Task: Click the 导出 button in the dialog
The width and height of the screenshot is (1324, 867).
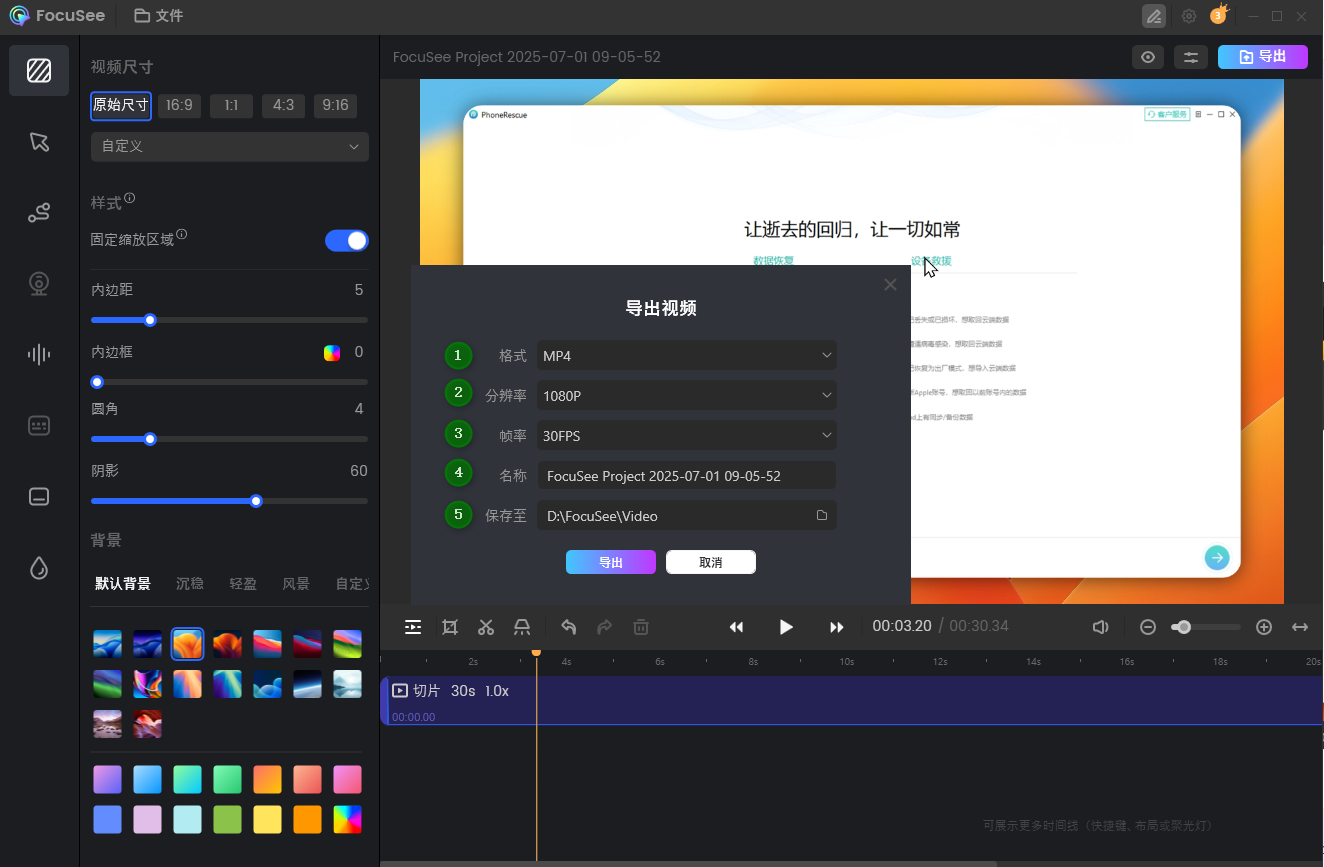Action: click(x=611, y=562)
